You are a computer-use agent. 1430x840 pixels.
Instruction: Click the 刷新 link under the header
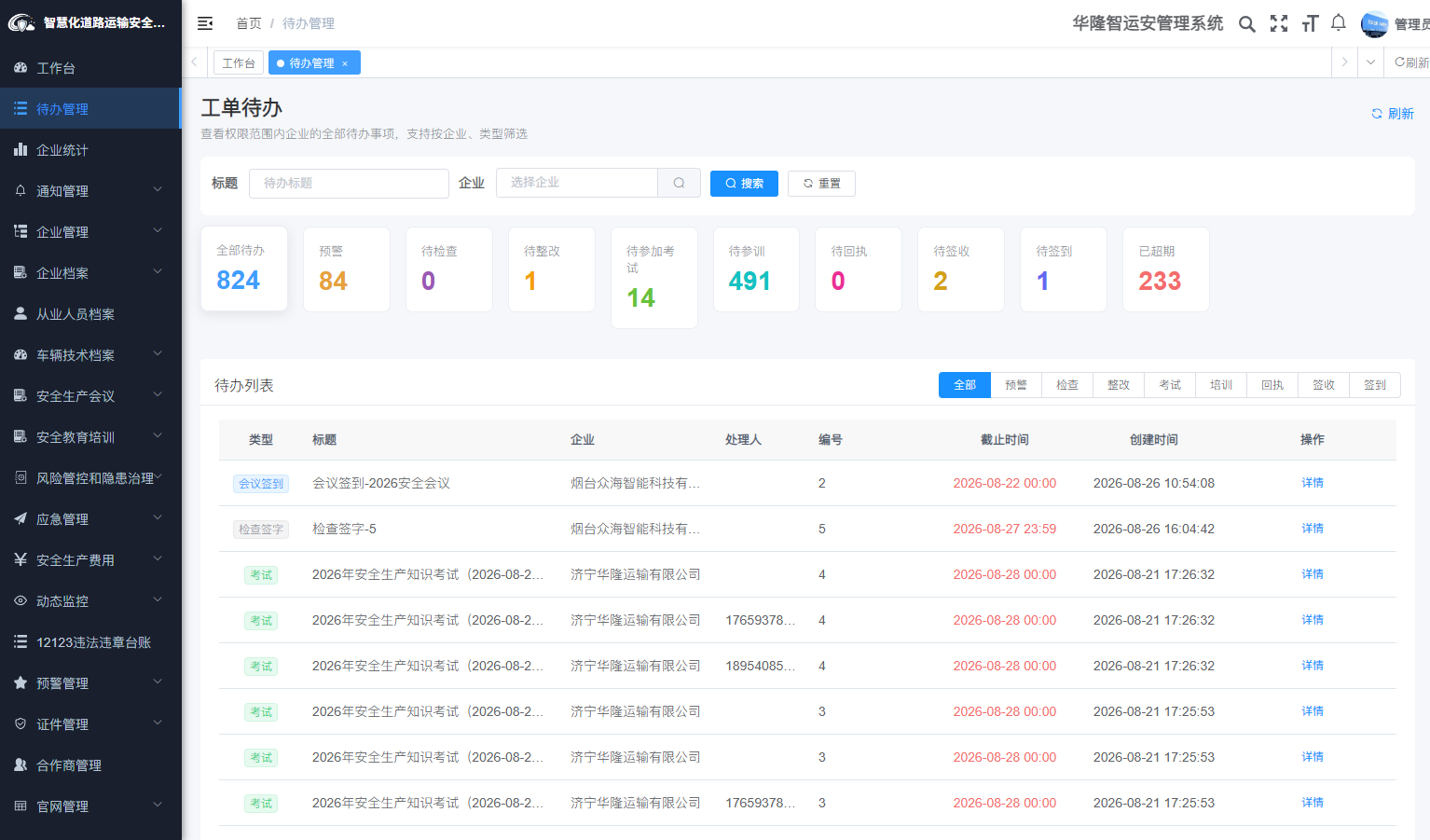pos(1393,114)
